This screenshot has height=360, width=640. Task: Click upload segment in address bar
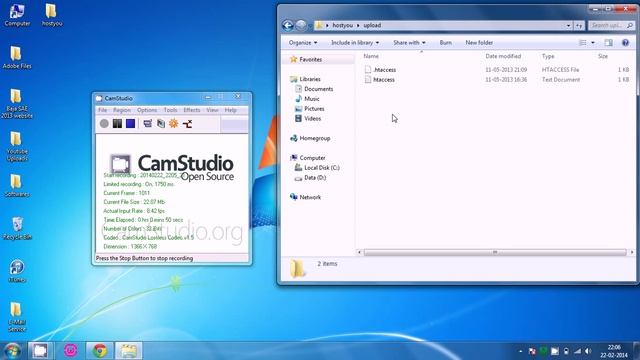[x=372, y=25]
